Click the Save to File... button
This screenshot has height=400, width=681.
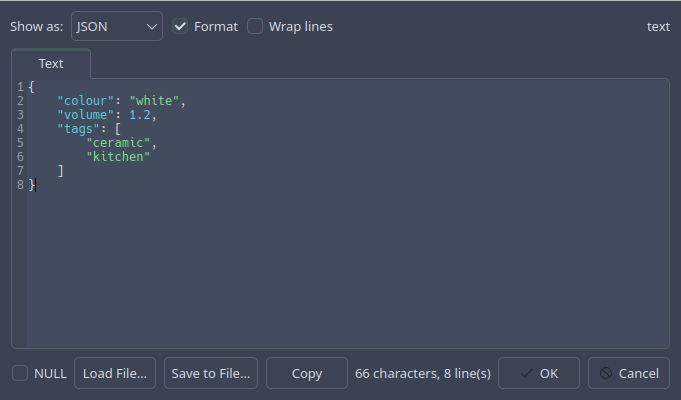tap(211, 373)
